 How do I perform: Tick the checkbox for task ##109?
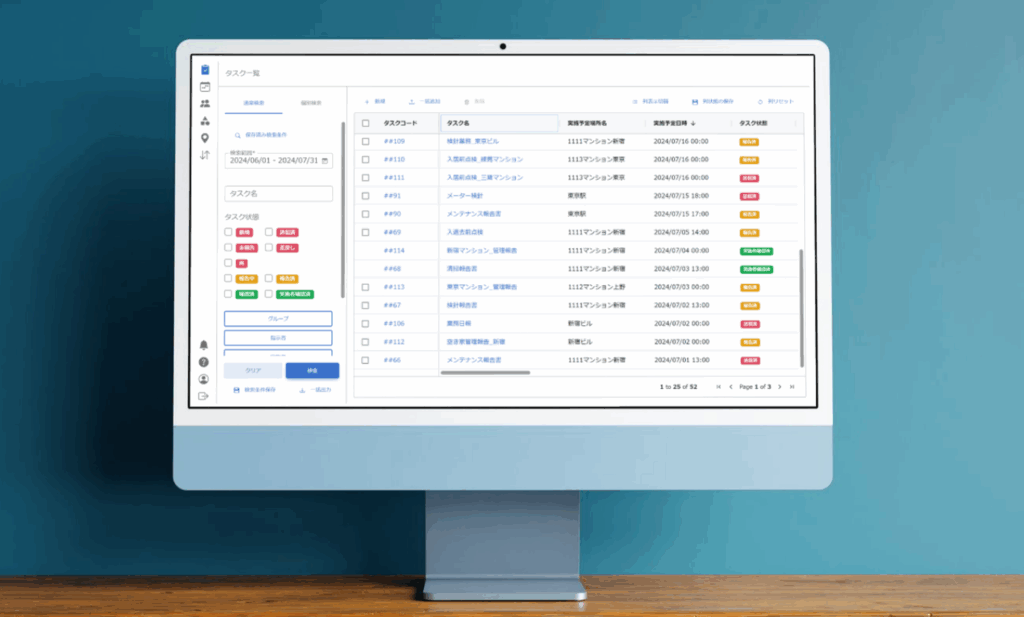[366, 142]
